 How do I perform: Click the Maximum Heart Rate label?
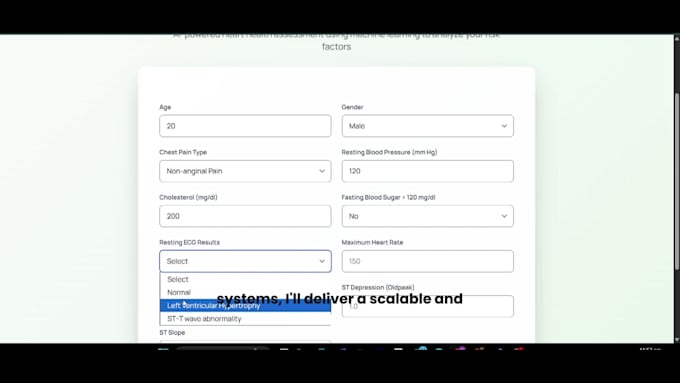[x=373, y=242]
